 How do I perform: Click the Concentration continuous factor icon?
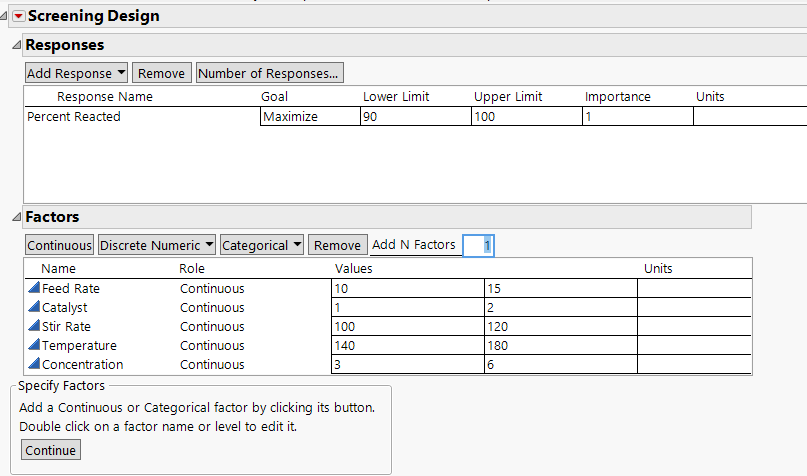coord(33,364)
